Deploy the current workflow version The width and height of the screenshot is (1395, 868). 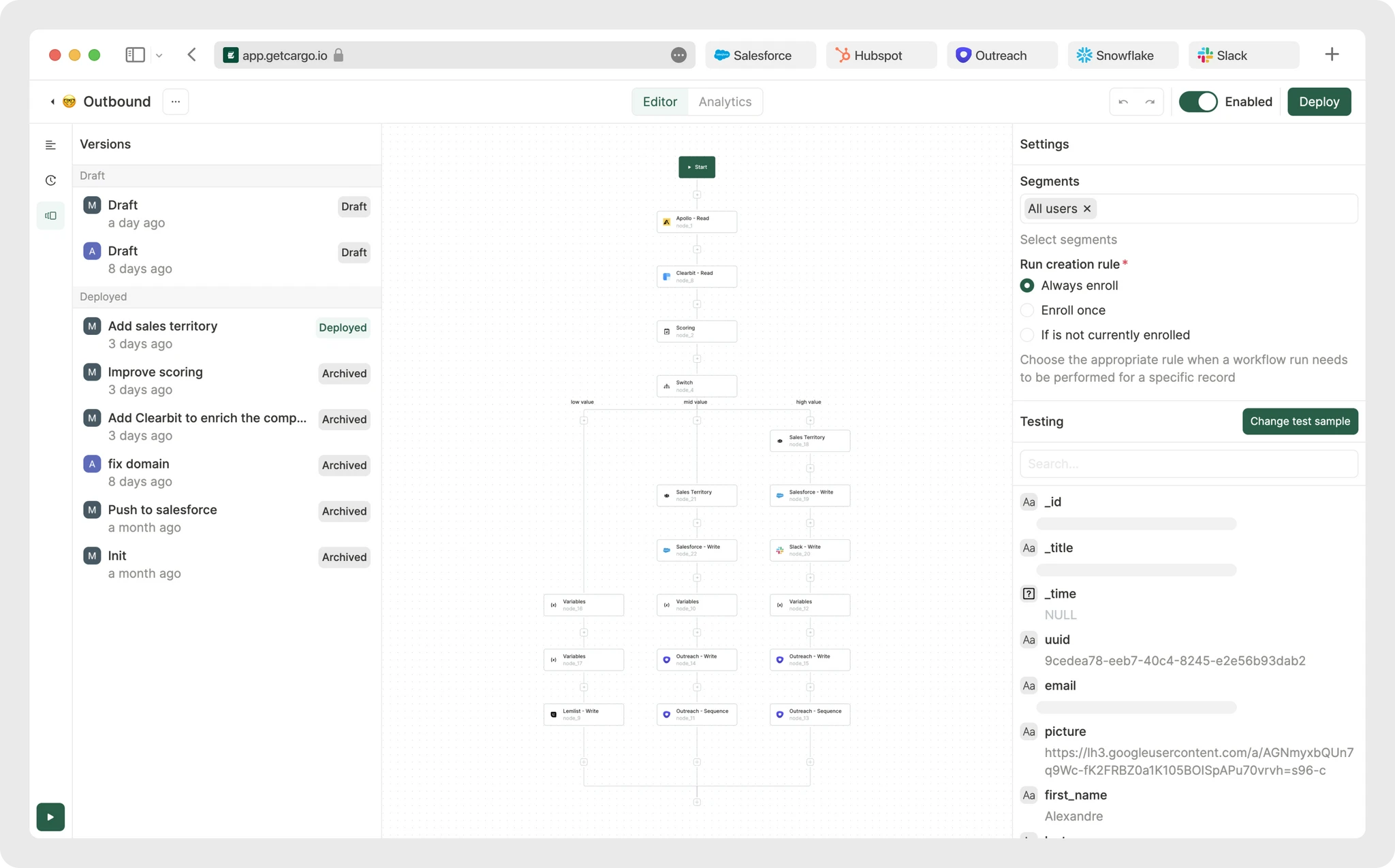(x=1320, y=101)
